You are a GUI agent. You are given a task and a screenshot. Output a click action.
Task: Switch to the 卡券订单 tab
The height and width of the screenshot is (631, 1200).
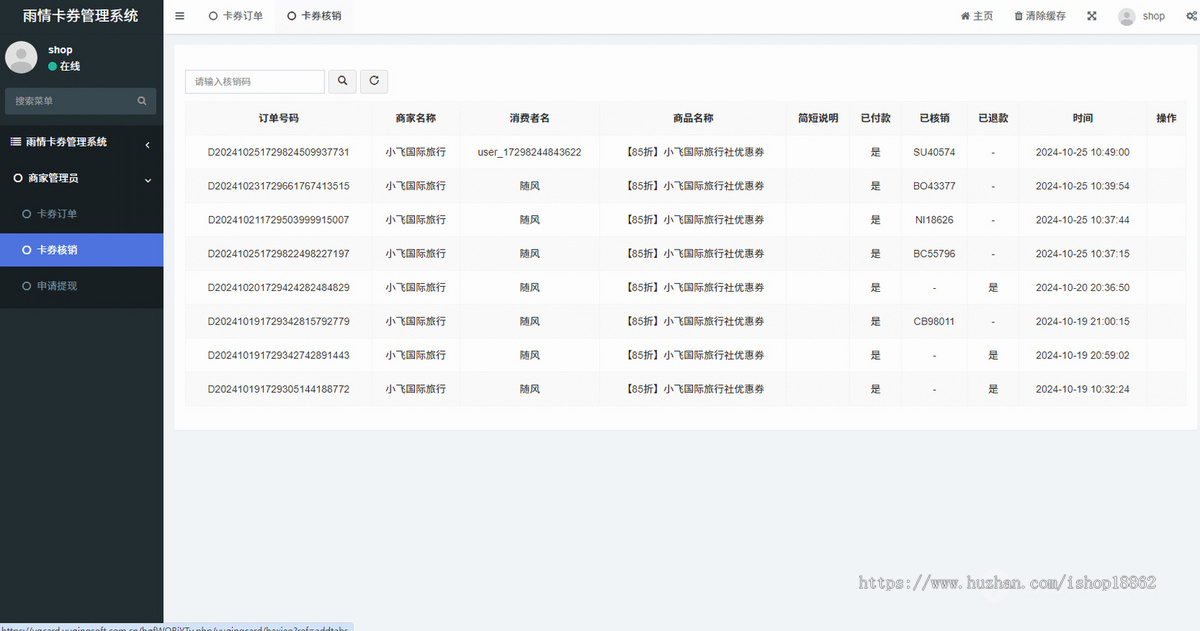[x=236, y=16]
